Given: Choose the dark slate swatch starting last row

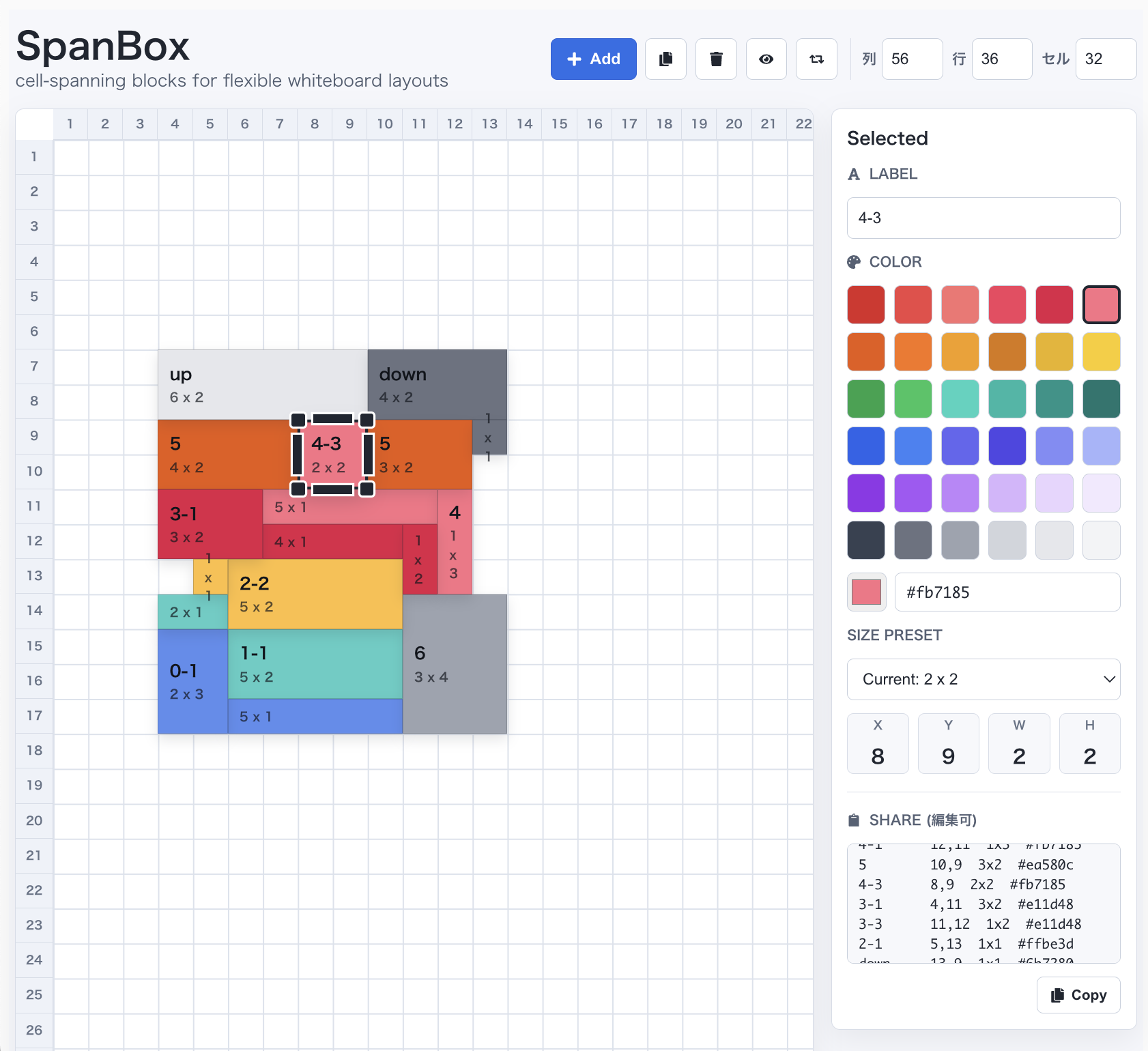Looking at the screenshot, I should pos(866,540).
